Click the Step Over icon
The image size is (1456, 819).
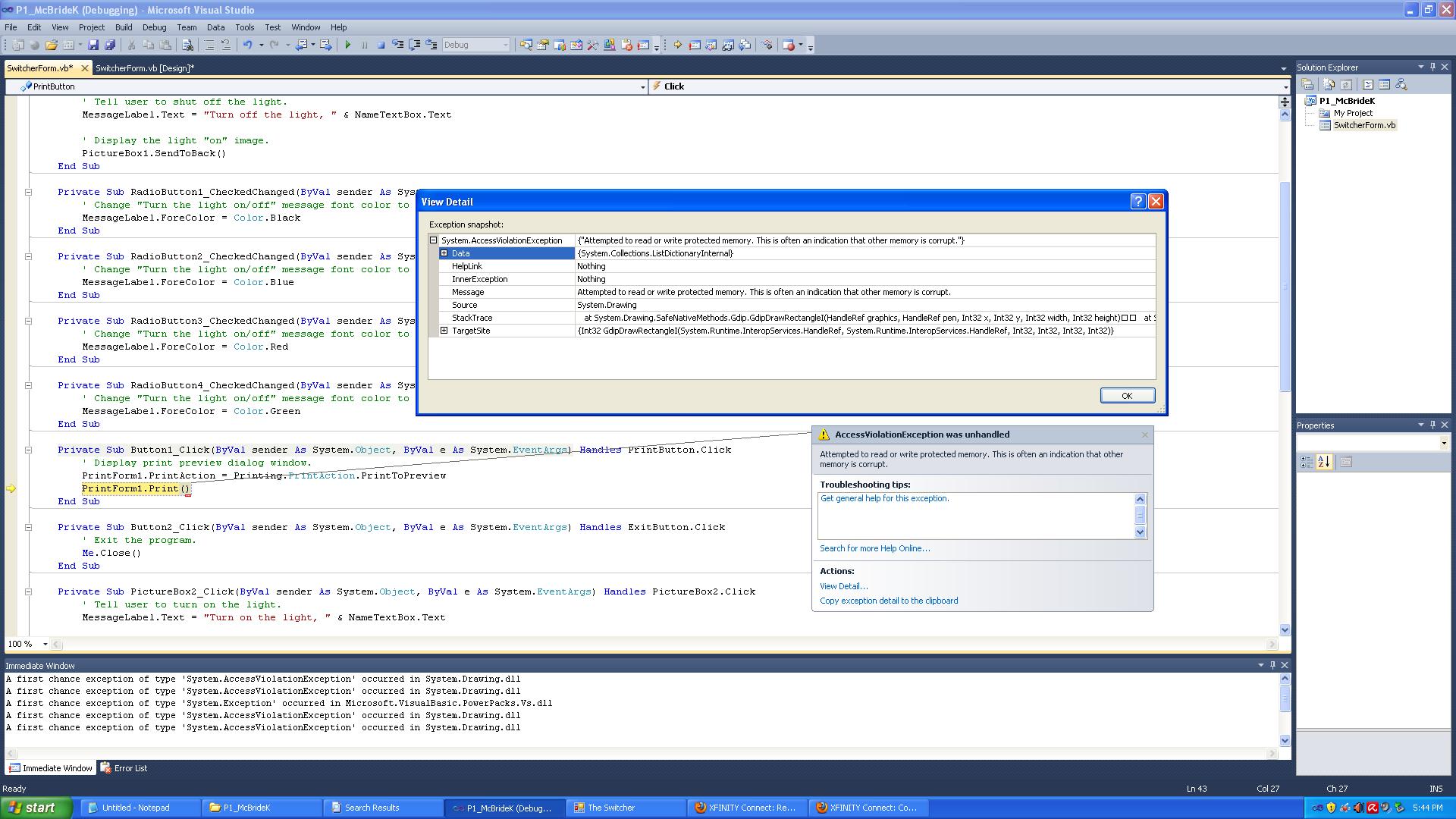coord(414,45)
